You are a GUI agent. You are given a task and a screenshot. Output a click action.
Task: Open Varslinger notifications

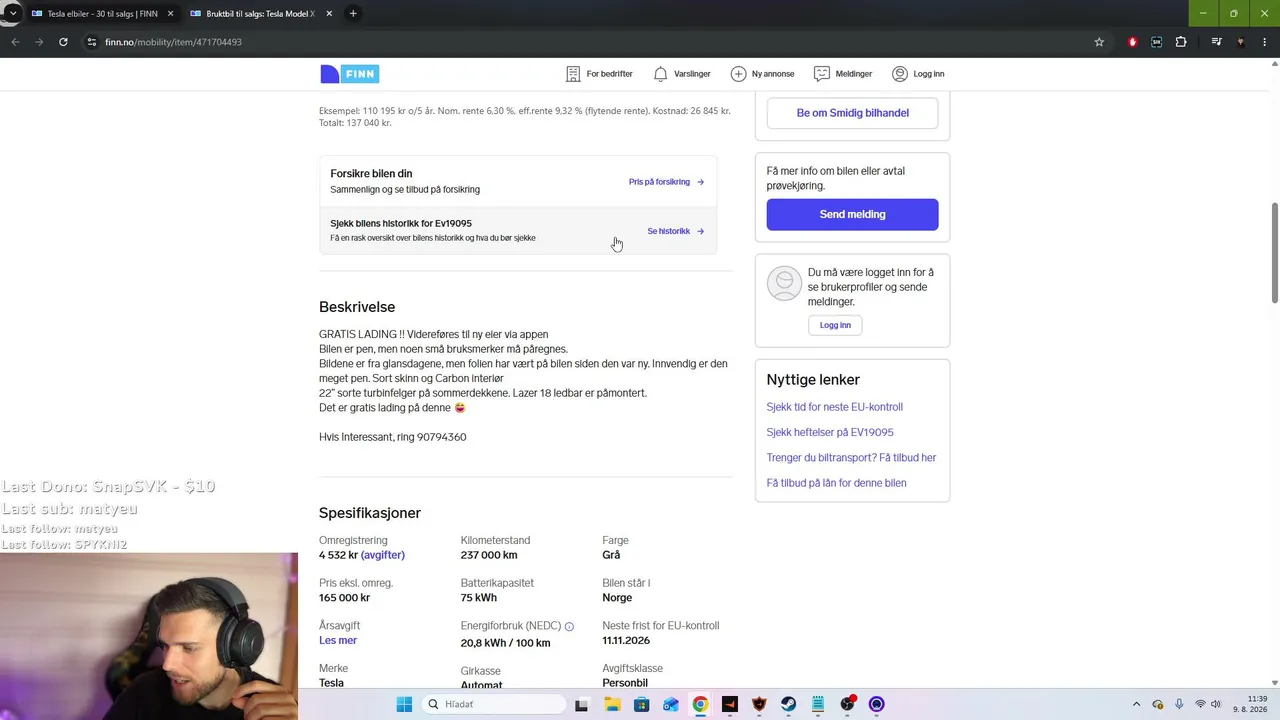pyautogui.click(x=682, y=74)
